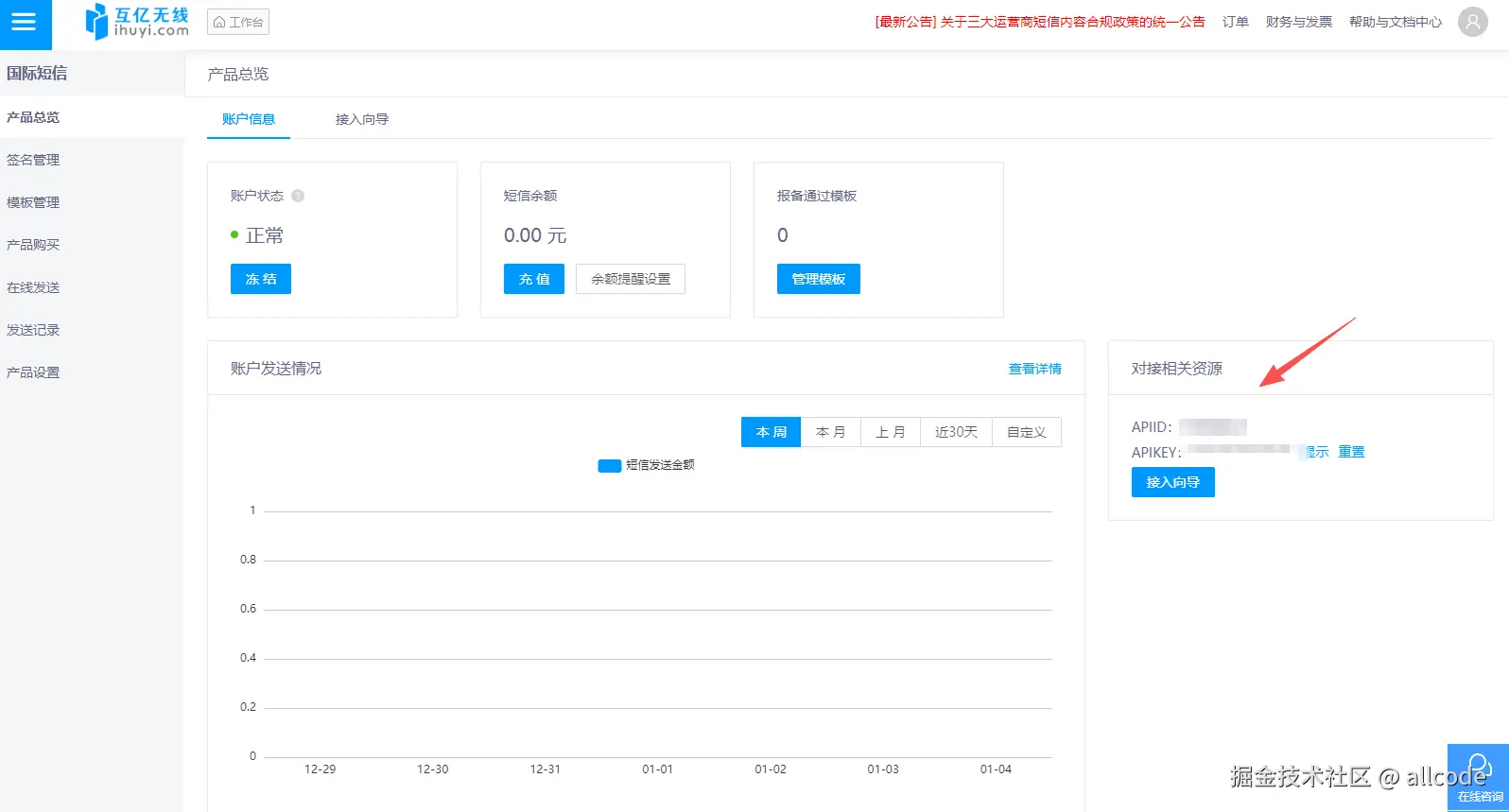Select 产品总览 in the sidebar
1509x812 pixels.
pyautogui.click(x=92, y=117)
